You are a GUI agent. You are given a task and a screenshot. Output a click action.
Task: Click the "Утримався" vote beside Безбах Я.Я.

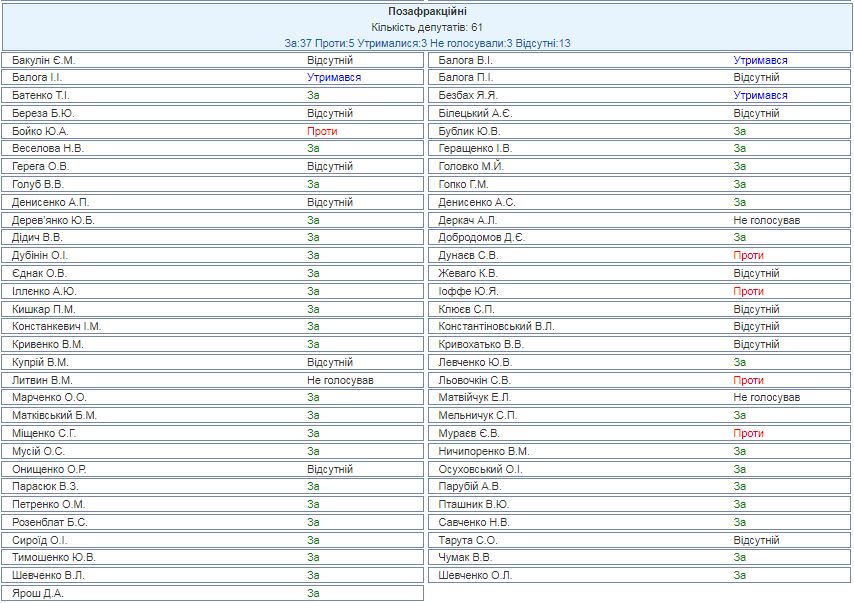click(x=760, y=95)
